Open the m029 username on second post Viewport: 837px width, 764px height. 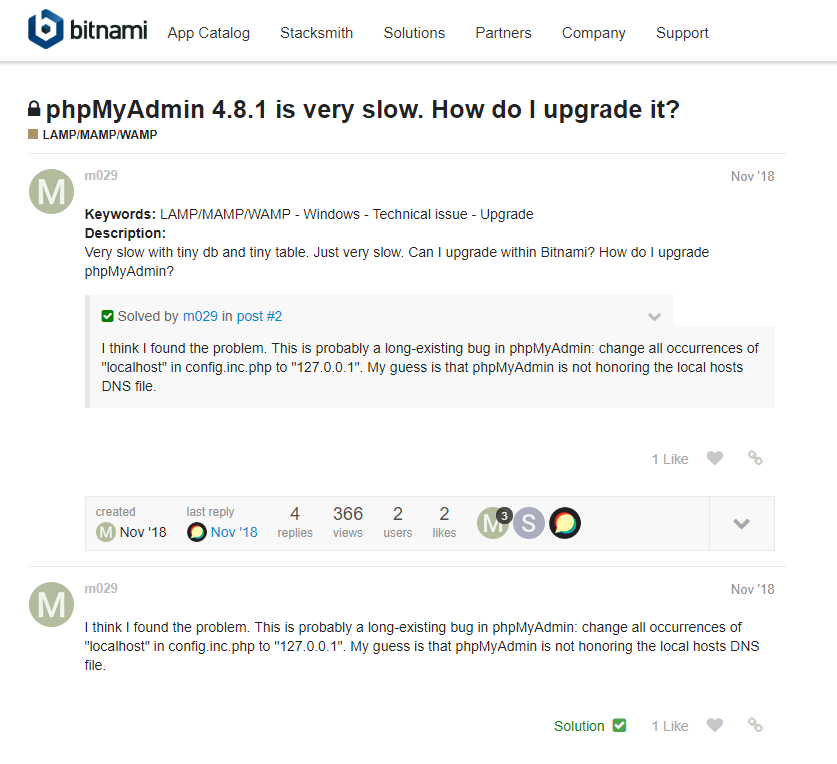[101, 588]
